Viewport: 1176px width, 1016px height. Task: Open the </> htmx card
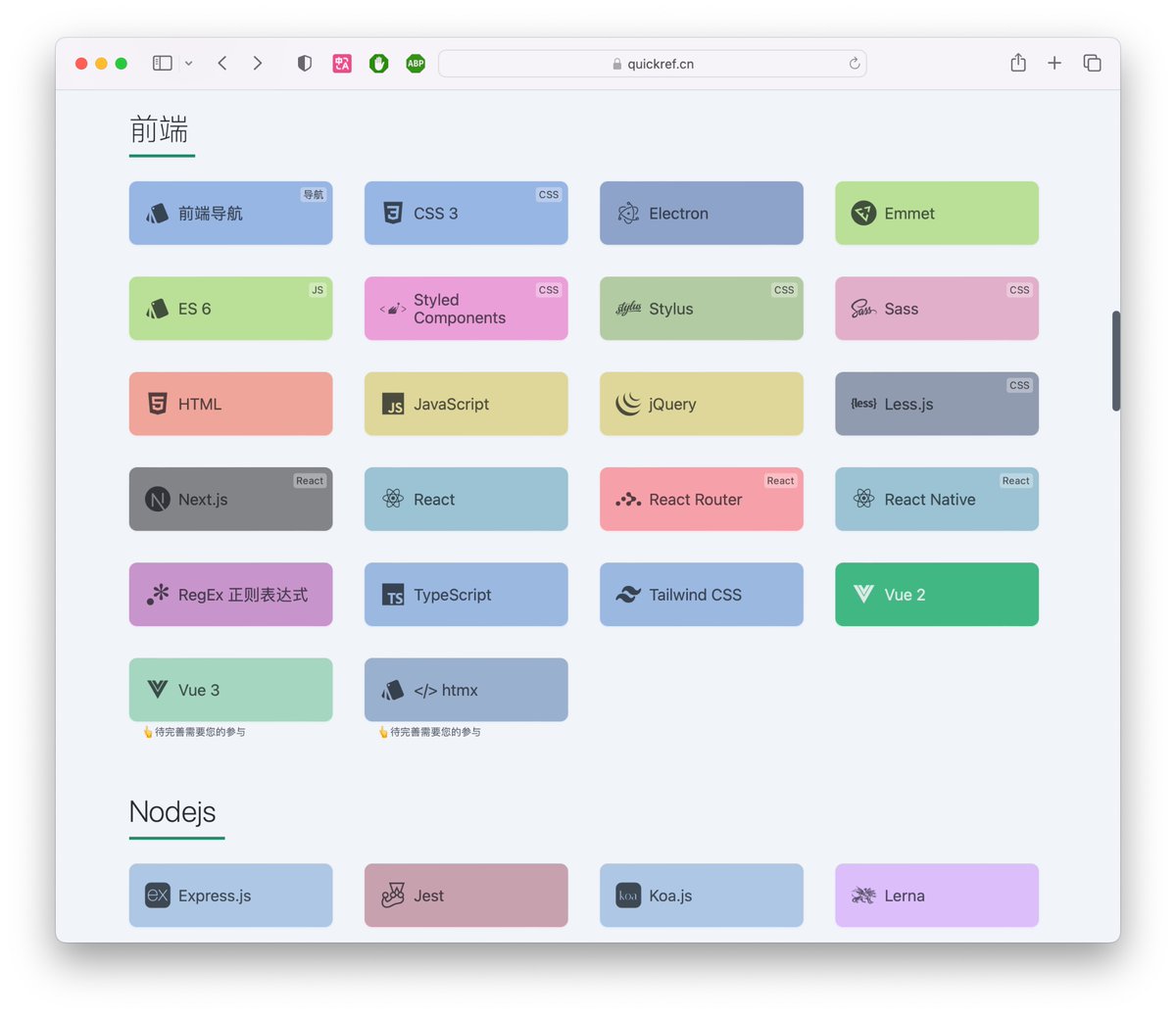465,690
